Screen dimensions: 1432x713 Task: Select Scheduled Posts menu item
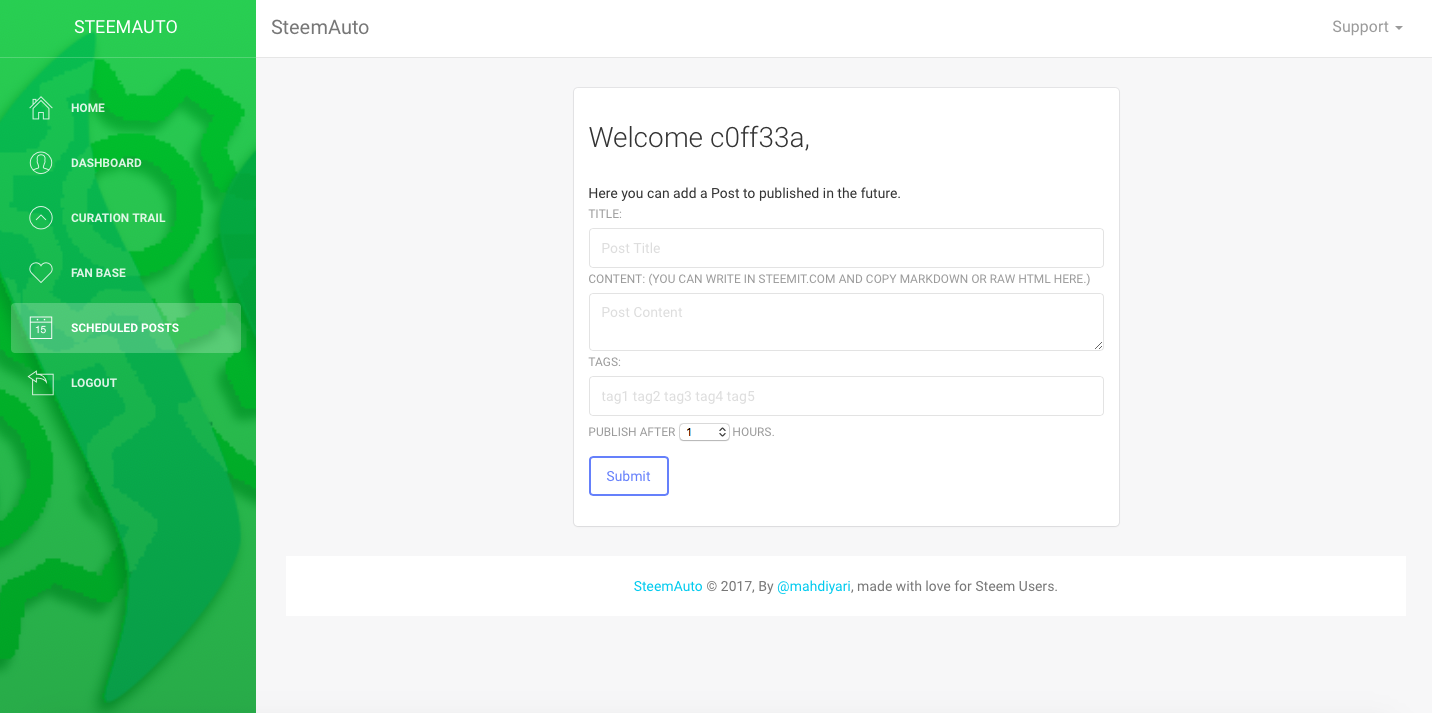click(126, 328)
